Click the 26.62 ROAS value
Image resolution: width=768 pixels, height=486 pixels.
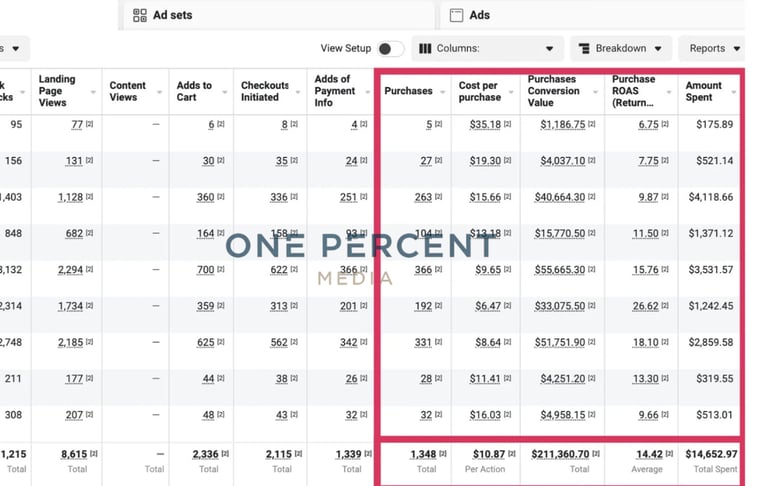(648, 307)
